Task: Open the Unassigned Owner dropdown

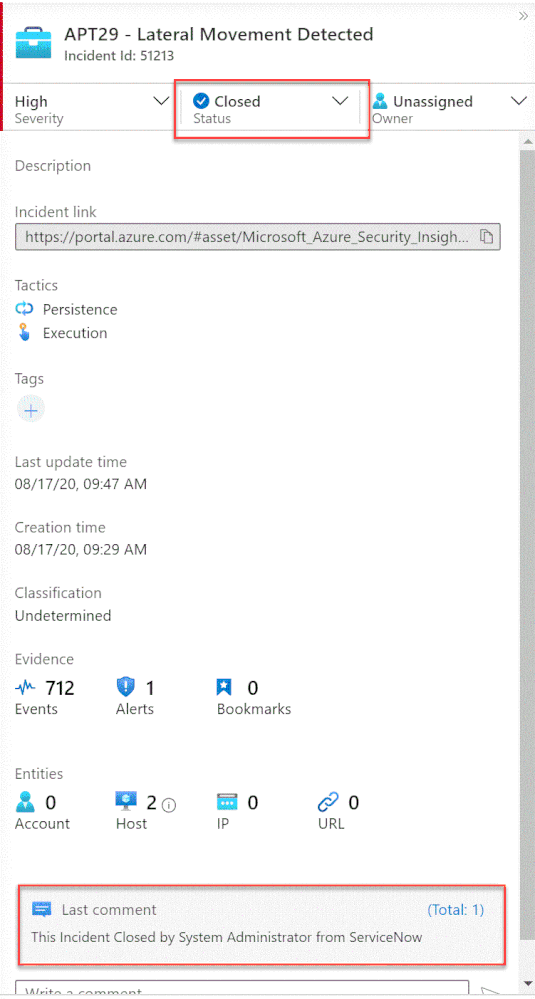Action: click(450, 108)
